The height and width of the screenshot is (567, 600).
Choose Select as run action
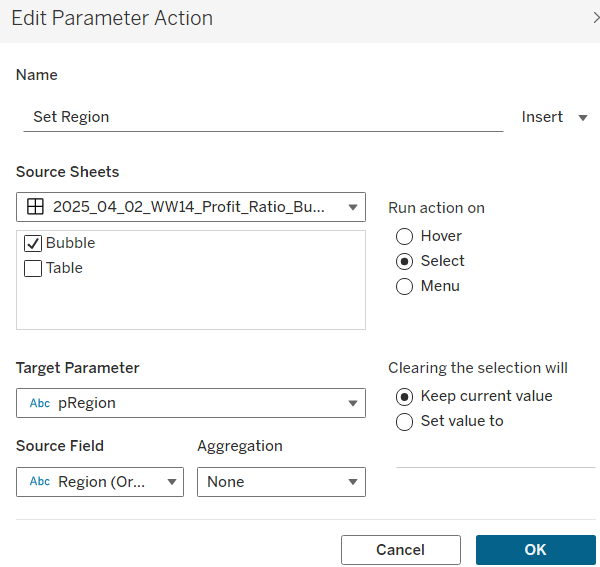tap(405, 261)
